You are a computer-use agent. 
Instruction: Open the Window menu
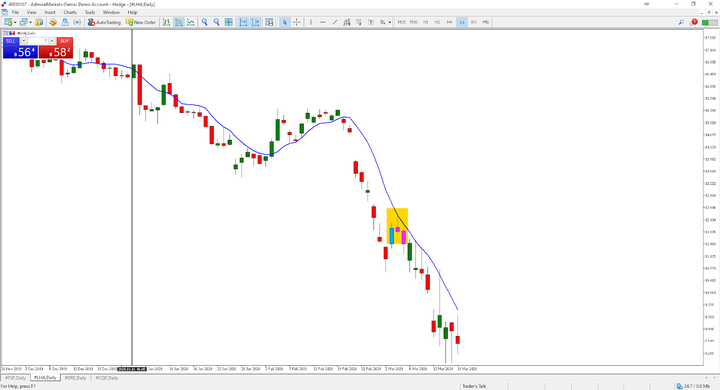click(x=111, y=12)
